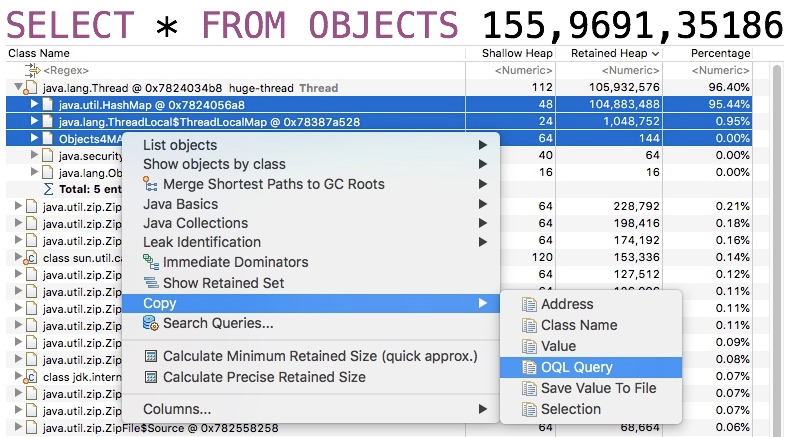
Task: Click the Calculate Minimum Retained Size icon
Action: point(150,356)
